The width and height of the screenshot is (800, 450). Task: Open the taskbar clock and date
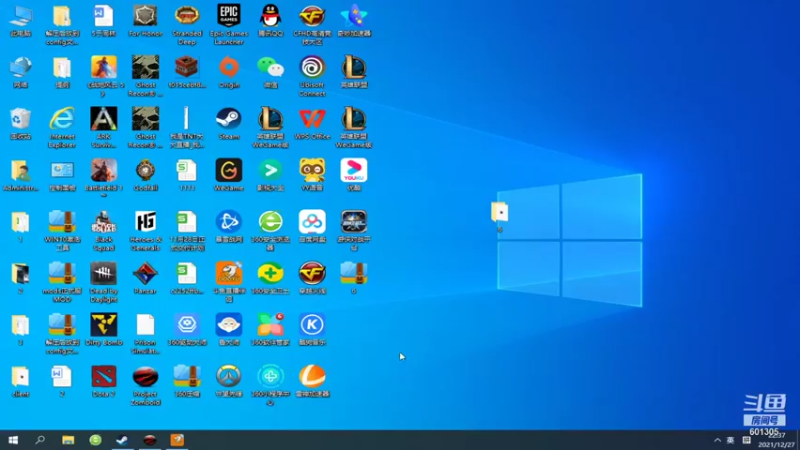tap(777, 440)
